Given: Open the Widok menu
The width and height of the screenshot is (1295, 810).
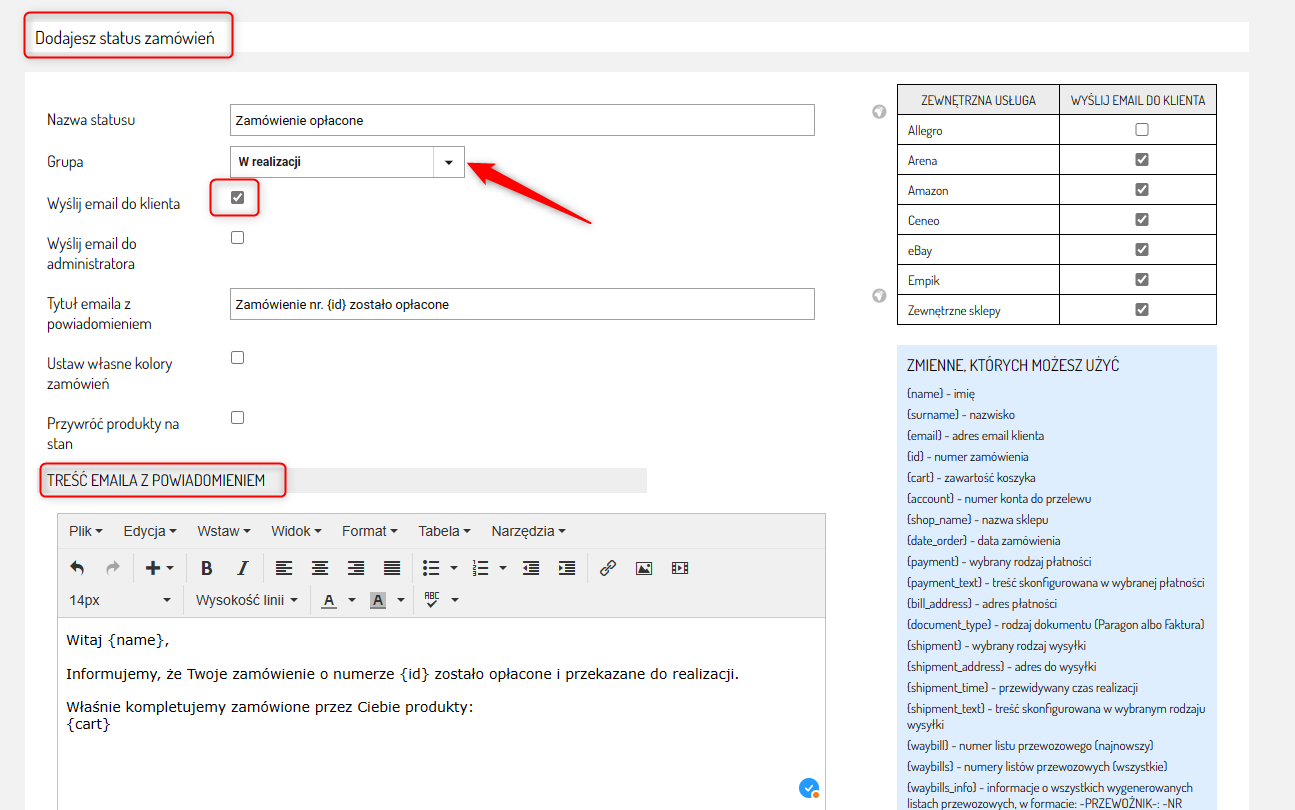Looking at the screenshot, I should click(296, 531).
